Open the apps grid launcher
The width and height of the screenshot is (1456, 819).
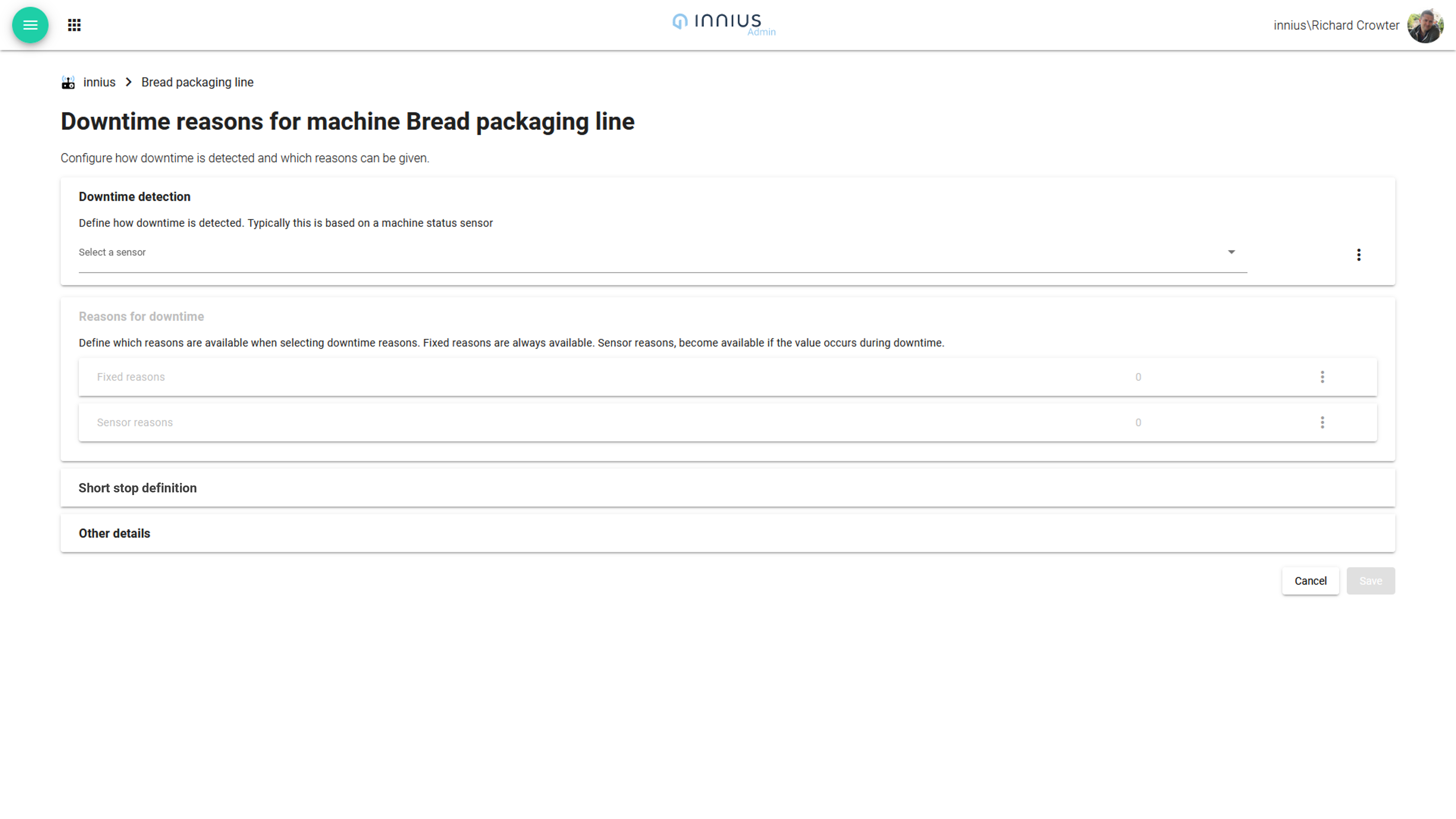tap(74, 25)
